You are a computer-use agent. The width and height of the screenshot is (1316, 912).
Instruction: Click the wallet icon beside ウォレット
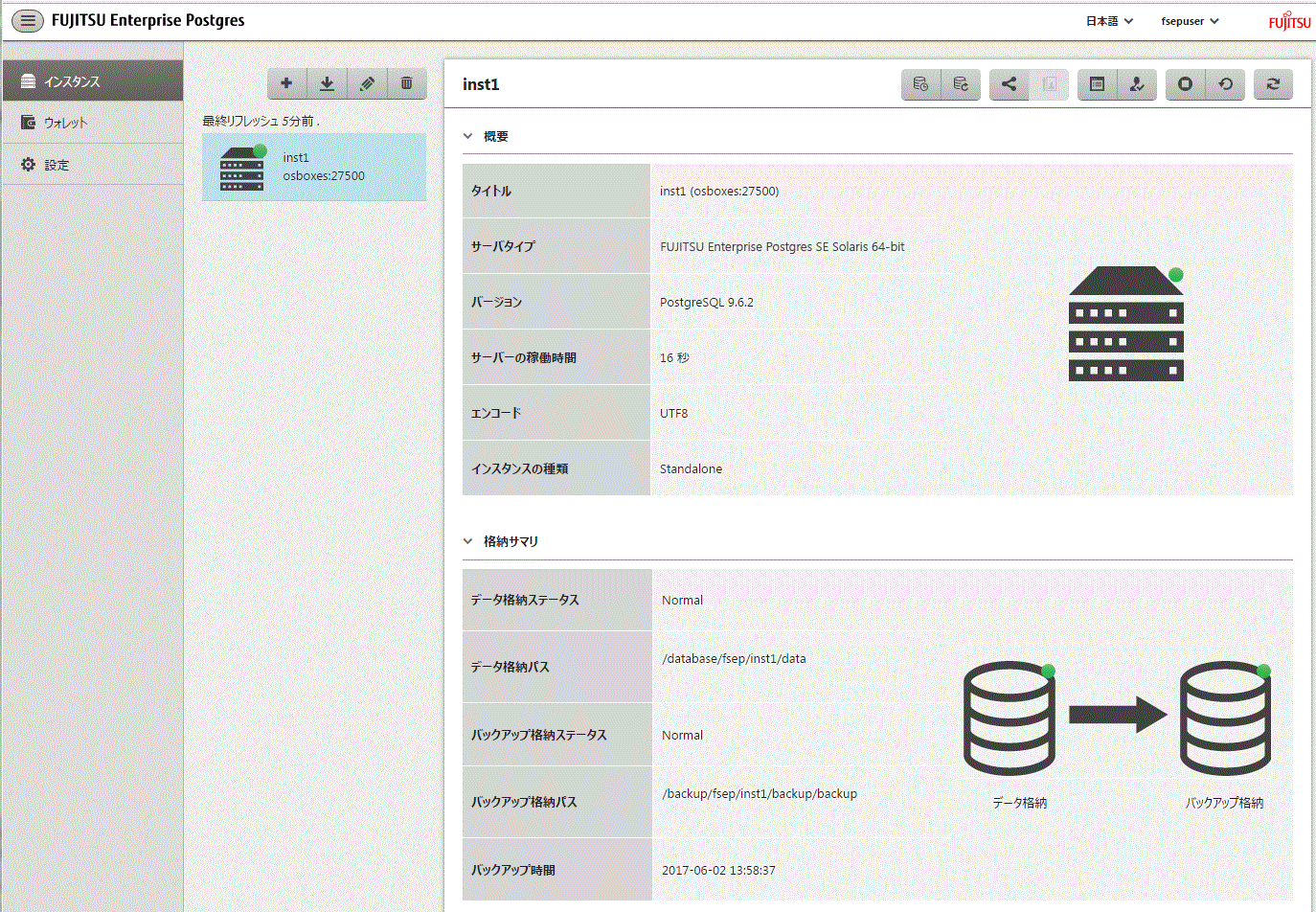pos(29,123)
